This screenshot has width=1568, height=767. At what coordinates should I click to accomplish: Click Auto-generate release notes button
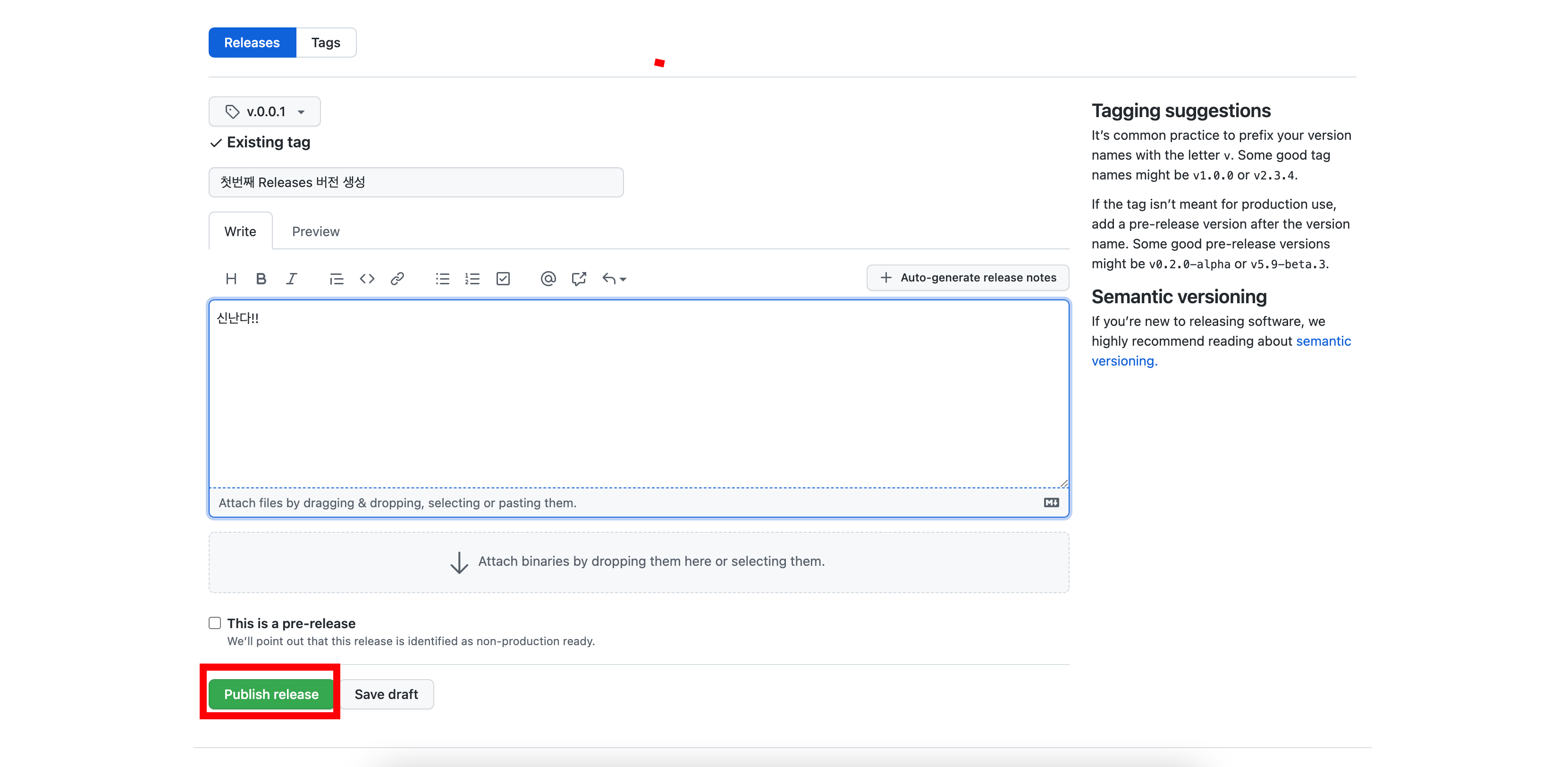(x=968, y=277)
